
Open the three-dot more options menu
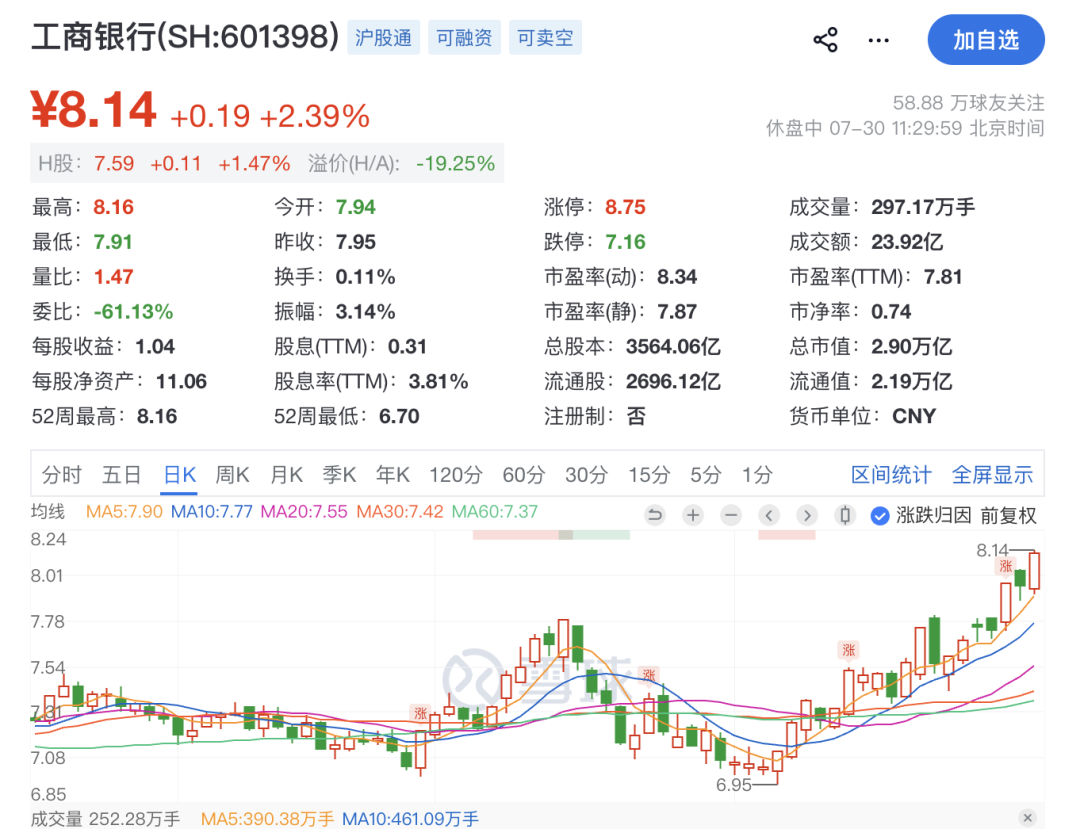point(878,41)
